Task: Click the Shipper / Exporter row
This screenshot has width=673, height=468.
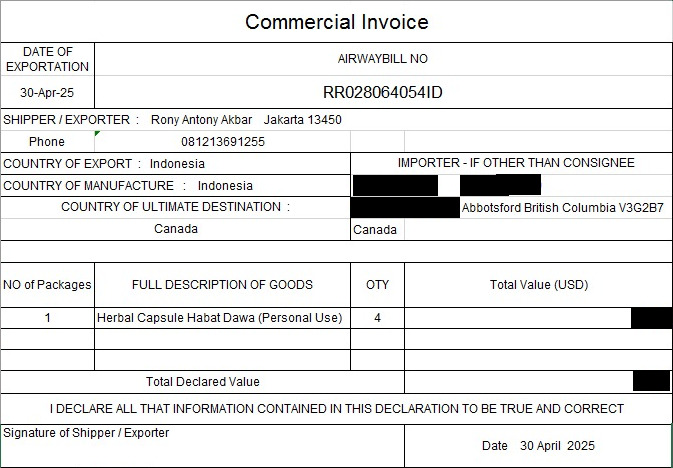Action: (336, 119)
